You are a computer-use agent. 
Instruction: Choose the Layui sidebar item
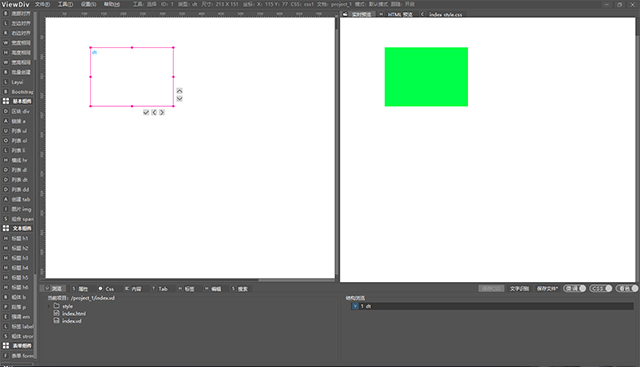17,82
